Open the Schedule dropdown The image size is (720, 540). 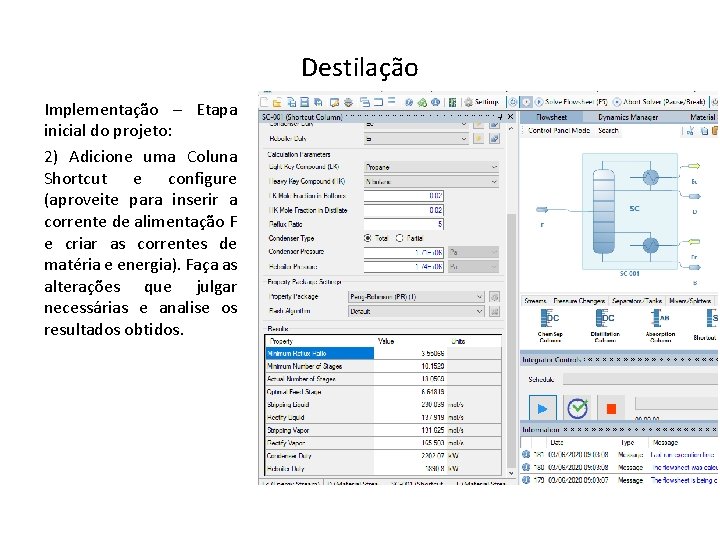coord(640,379)
